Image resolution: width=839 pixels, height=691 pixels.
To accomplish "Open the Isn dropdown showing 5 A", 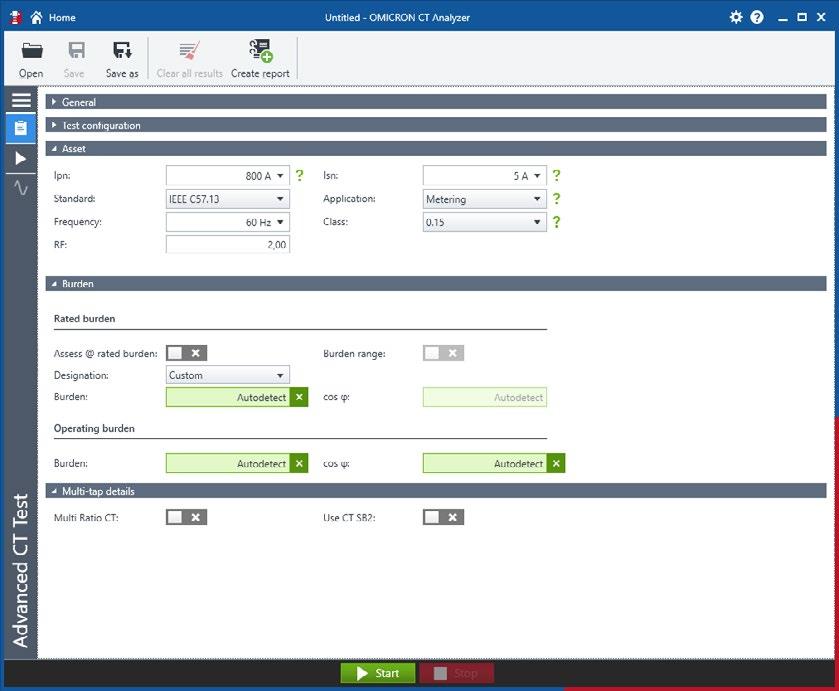I will point(484,176).
